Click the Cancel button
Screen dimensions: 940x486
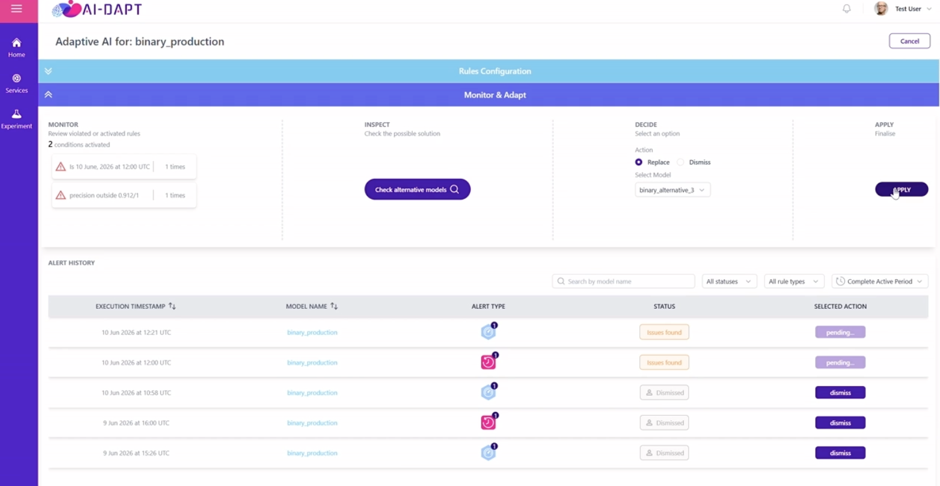(909, 41)
